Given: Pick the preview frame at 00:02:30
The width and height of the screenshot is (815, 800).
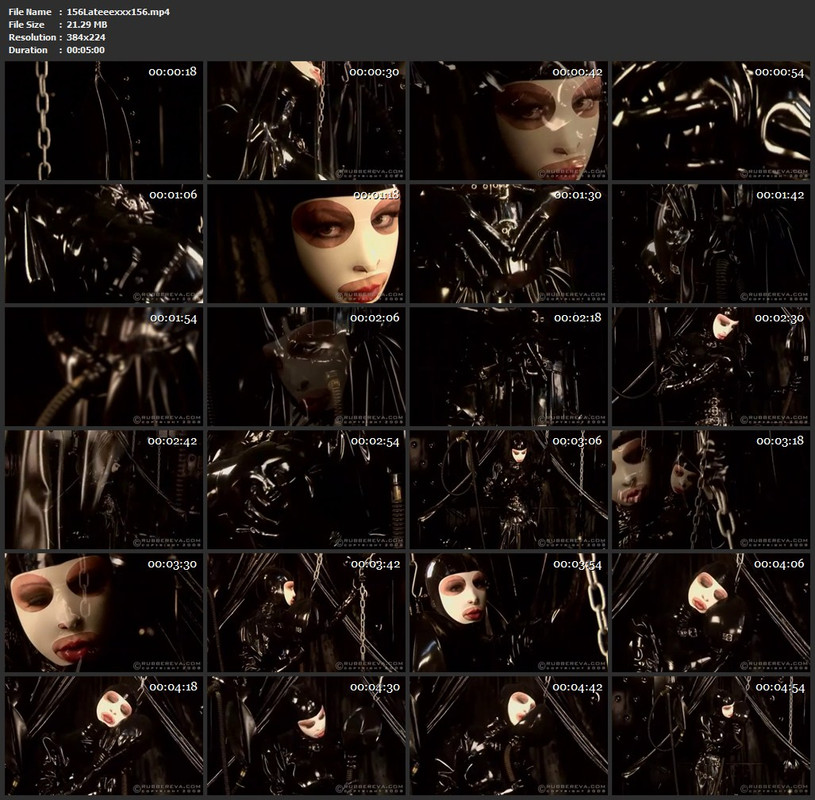Looking at the screenshot, I should pos(711,366).
